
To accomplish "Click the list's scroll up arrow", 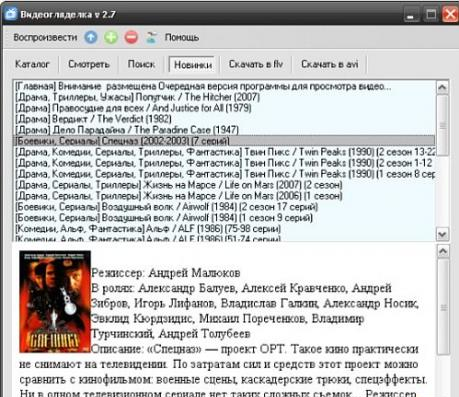I will point(442,87).
